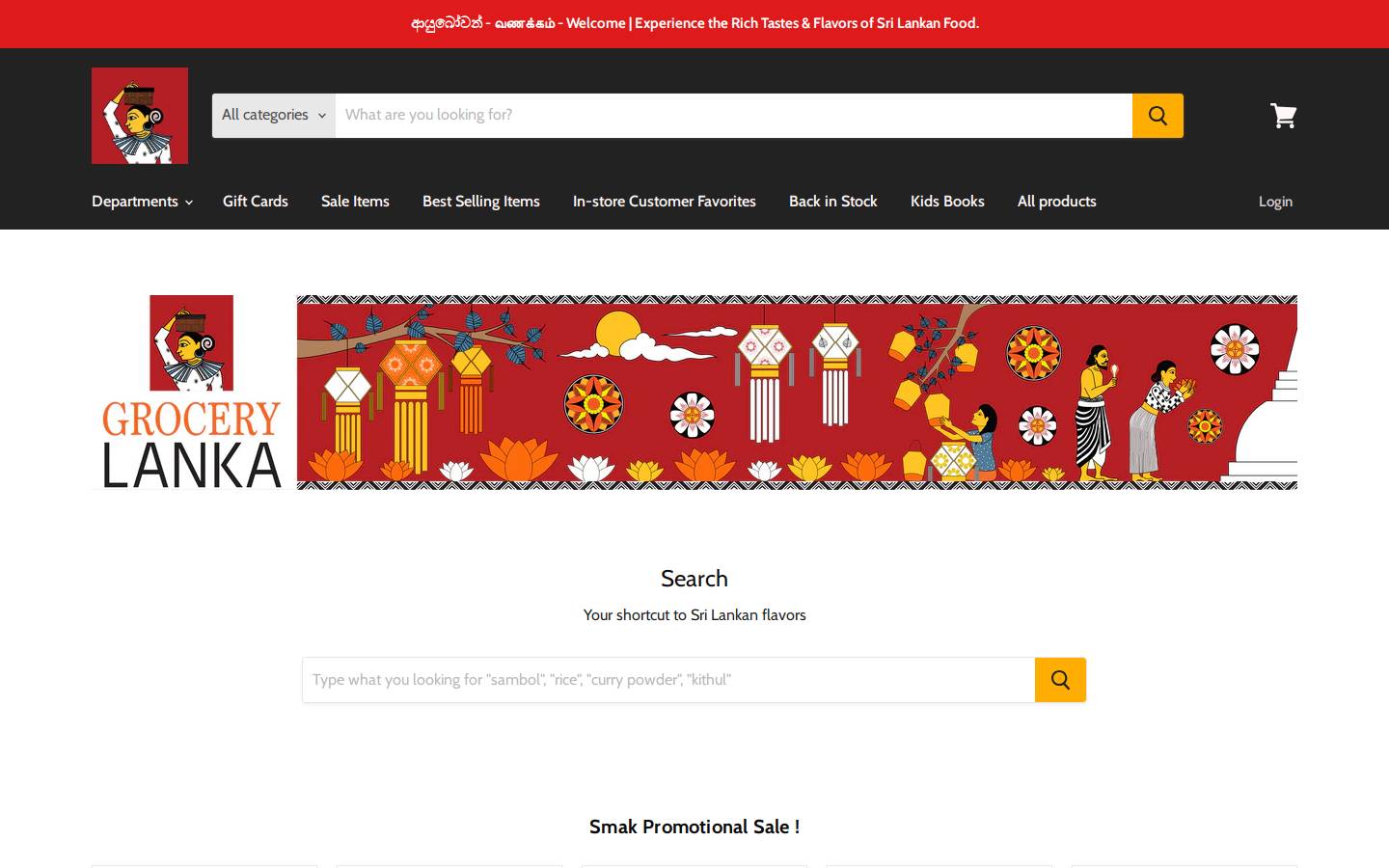Click the header search magnifier button
The height and width of the screenshot is (868, 1389).
coord(1157,116)
